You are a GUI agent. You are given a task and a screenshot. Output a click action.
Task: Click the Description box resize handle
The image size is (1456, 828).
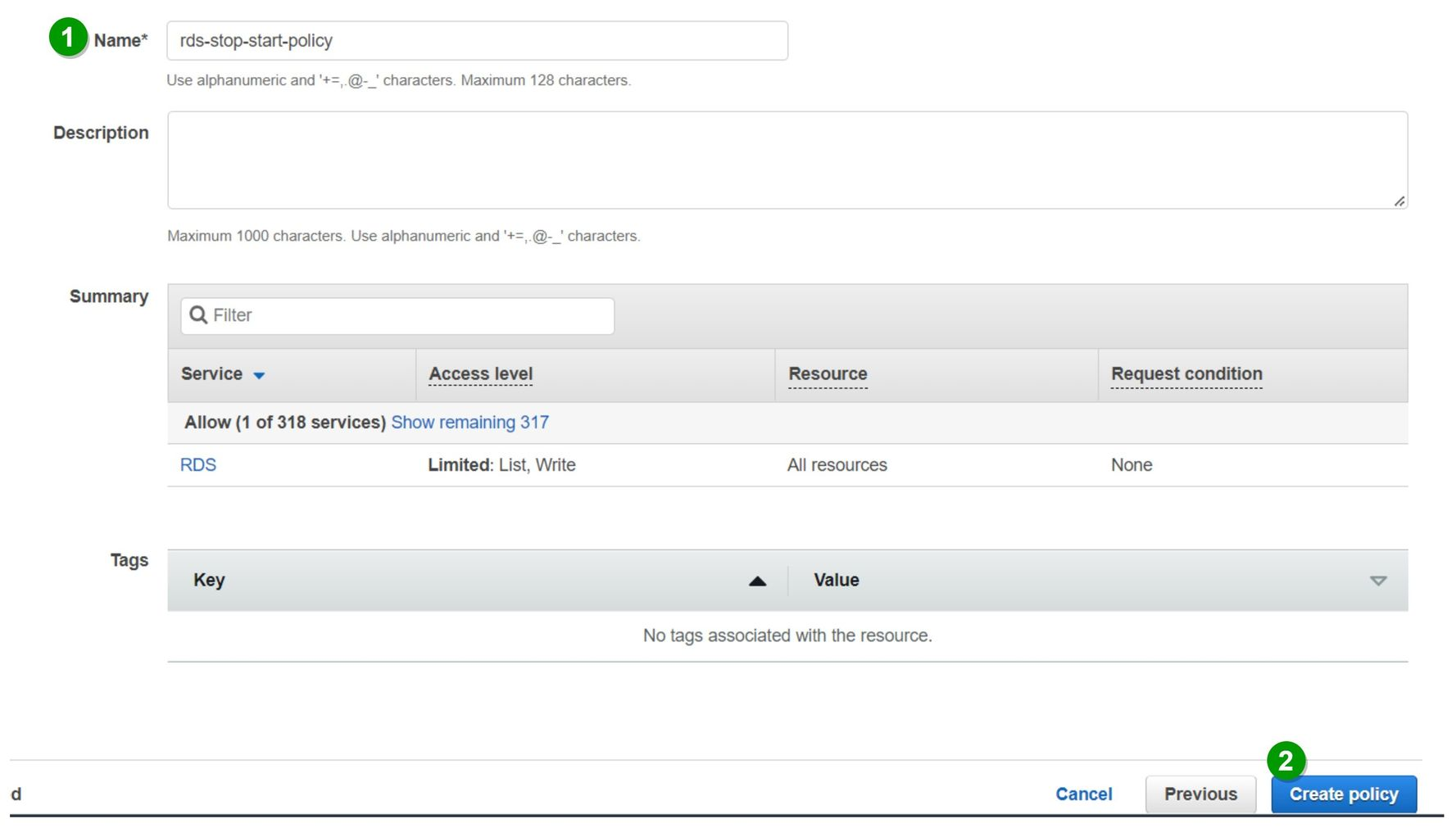1399,201
